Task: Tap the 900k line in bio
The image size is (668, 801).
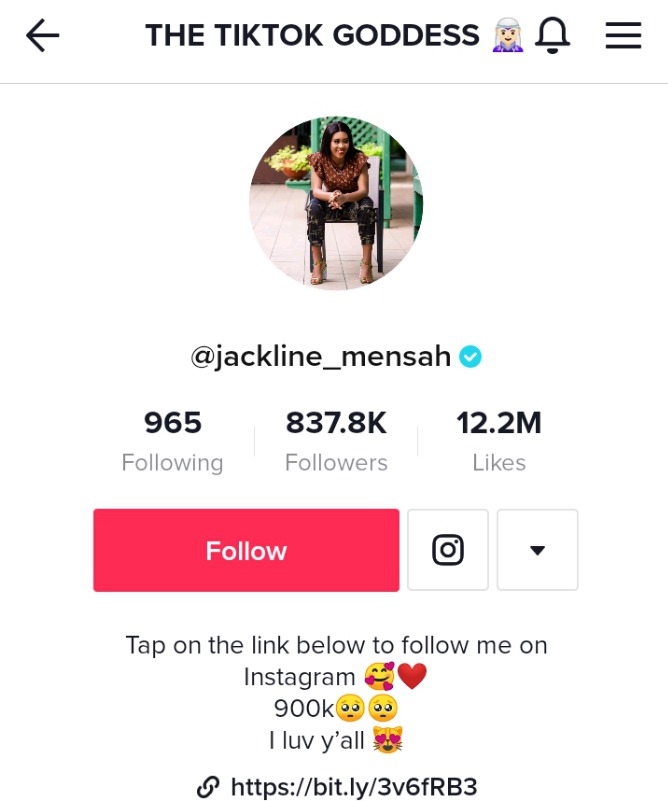Action: (336, 708)
